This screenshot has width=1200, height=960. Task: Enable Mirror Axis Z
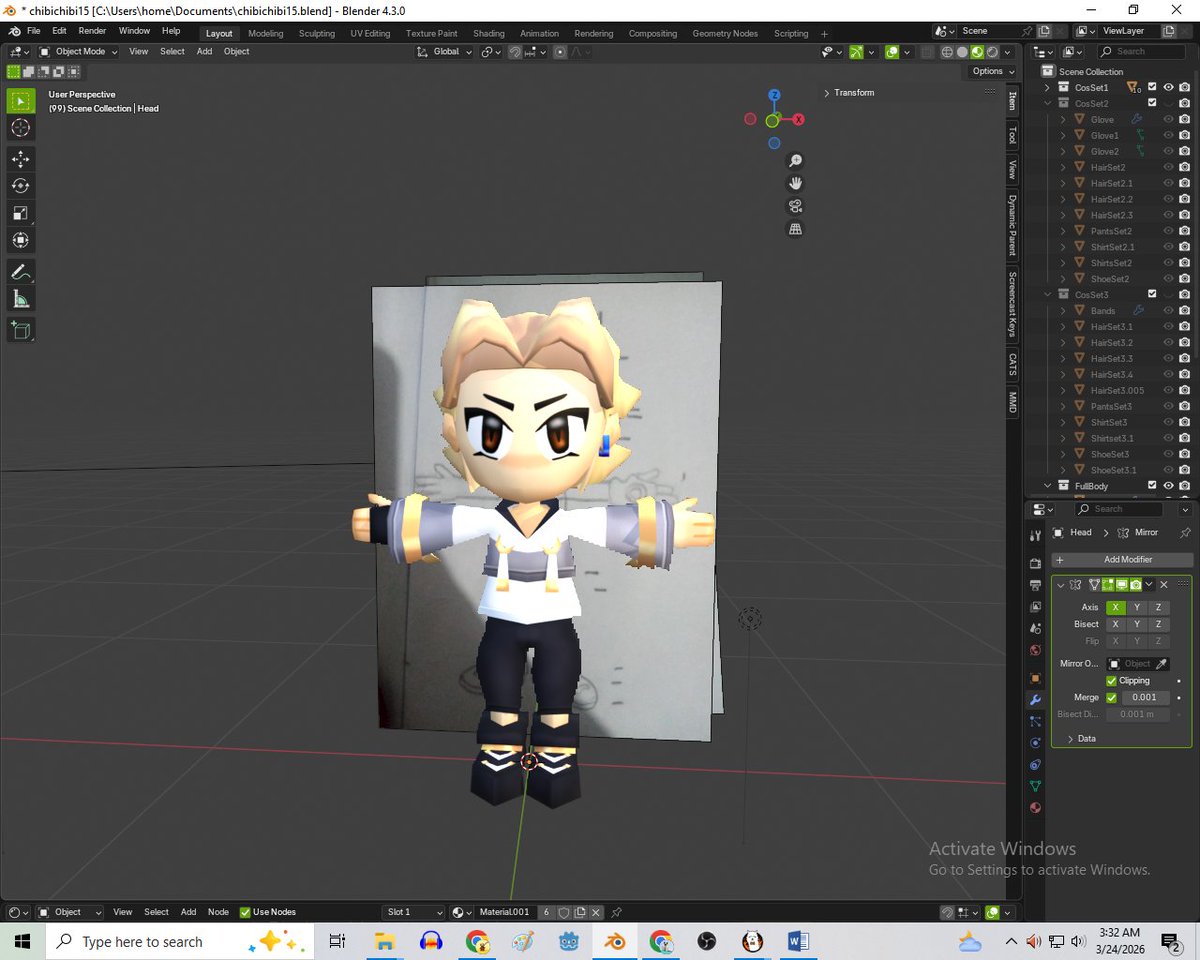1158,608
